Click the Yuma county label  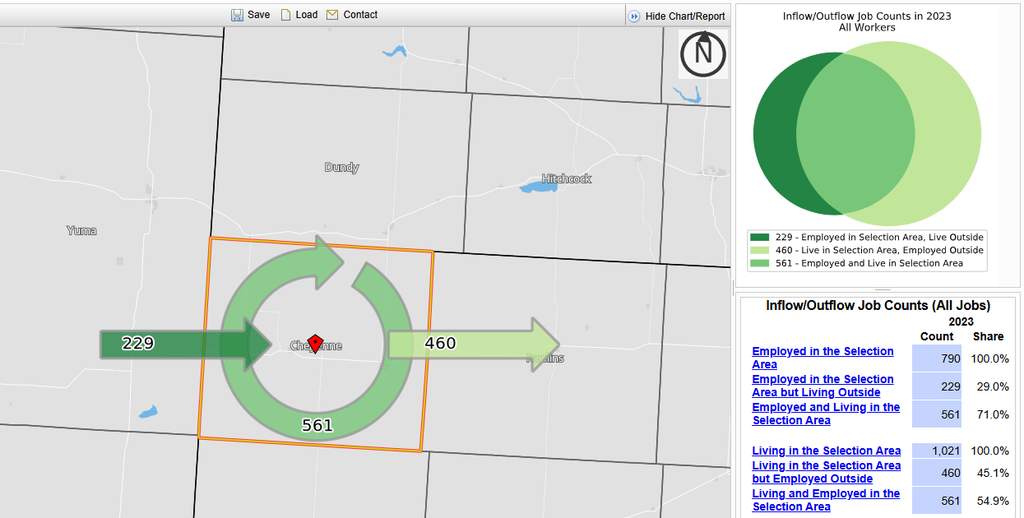[x=82, y=231]
